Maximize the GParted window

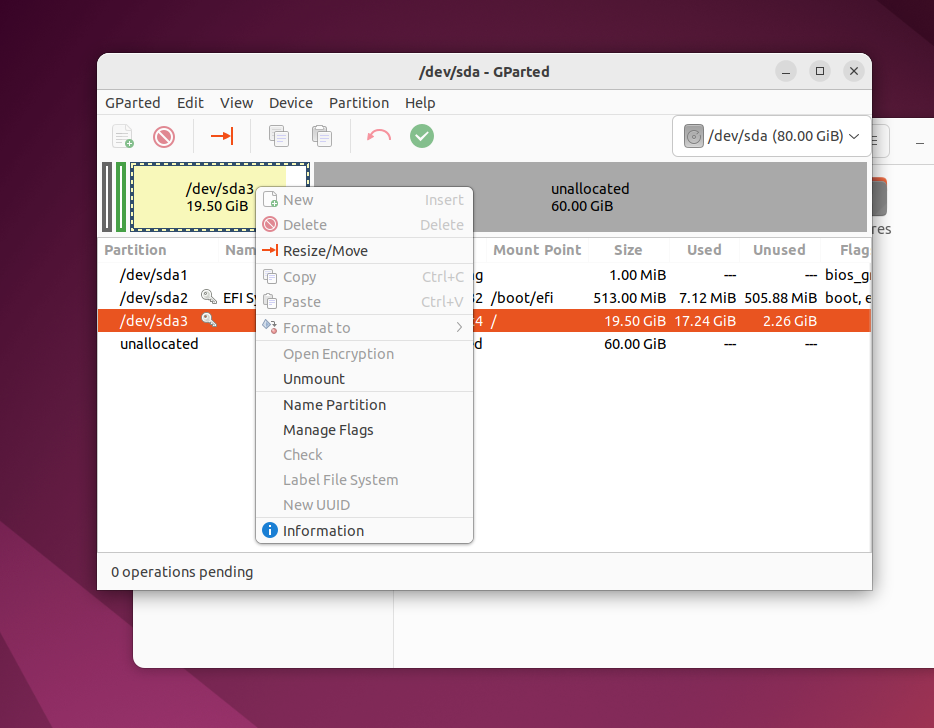pos(820,71)
